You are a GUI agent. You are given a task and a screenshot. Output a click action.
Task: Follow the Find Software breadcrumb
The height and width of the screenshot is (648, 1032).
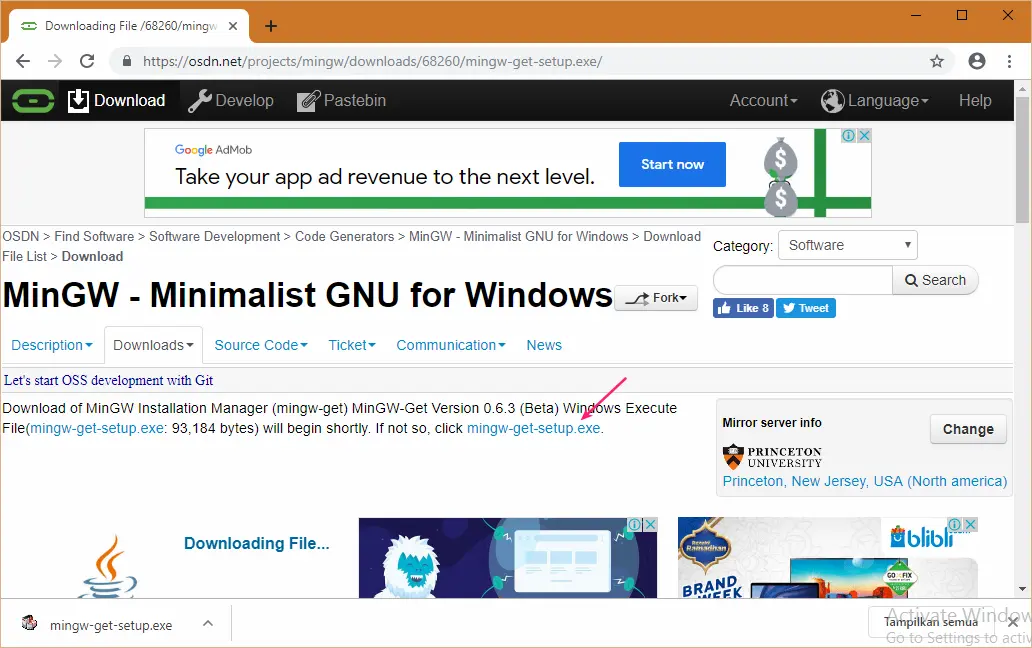(x=94, y=236)
